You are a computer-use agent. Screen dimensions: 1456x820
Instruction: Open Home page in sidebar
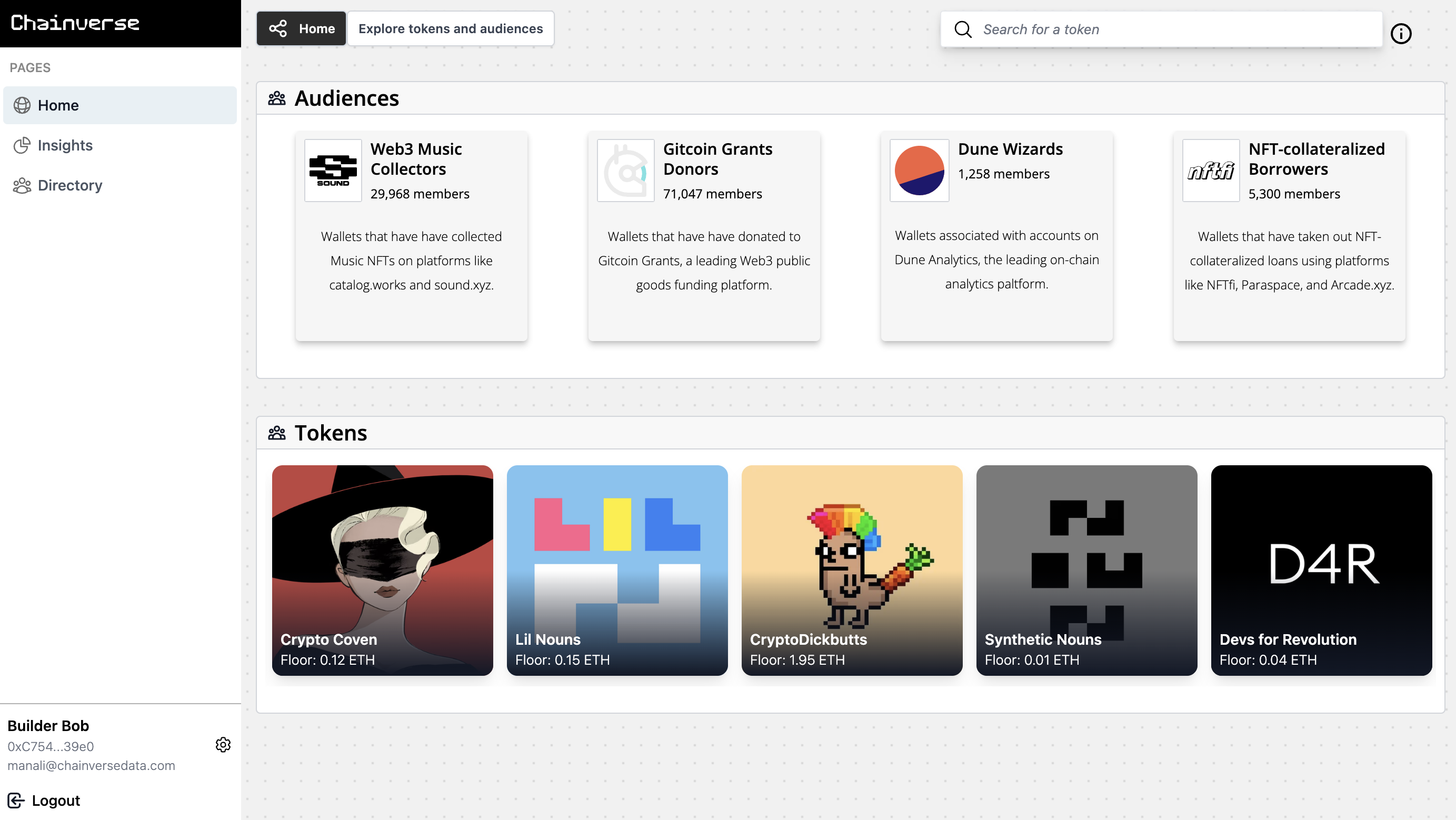[120, 105]
